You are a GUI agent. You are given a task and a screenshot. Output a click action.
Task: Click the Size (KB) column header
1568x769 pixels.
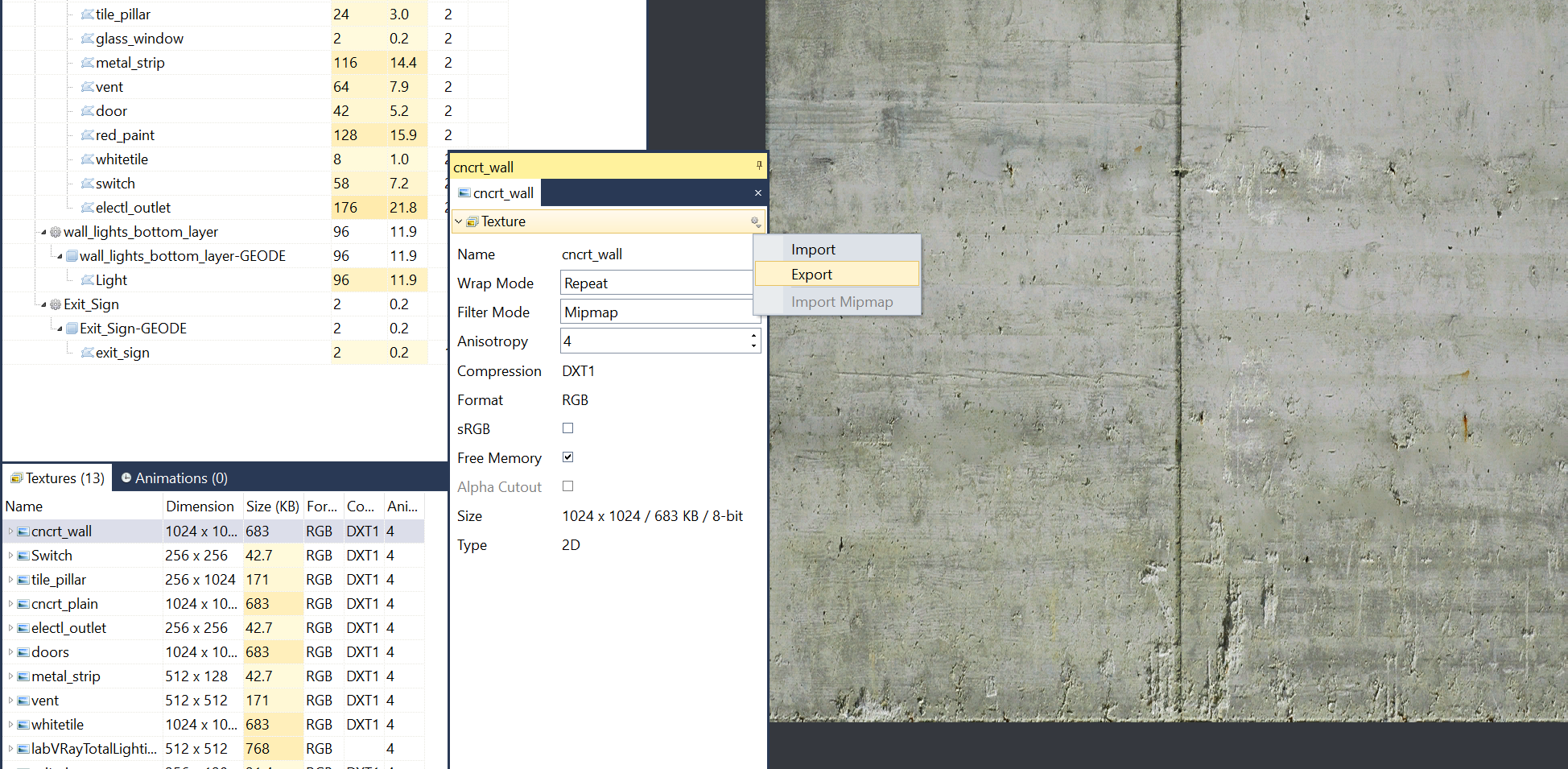(272, 506)
